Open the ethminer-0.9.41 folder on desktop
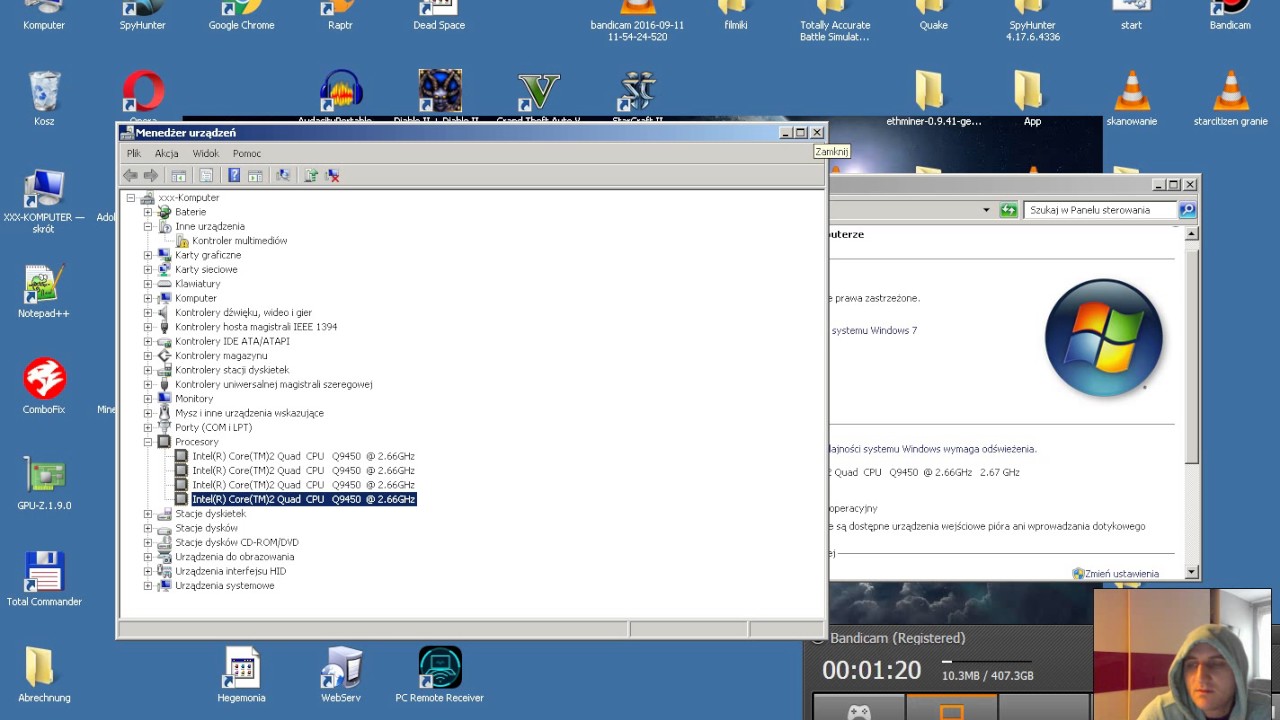The width and height of the screenshot is (1280, 720). 934,98
